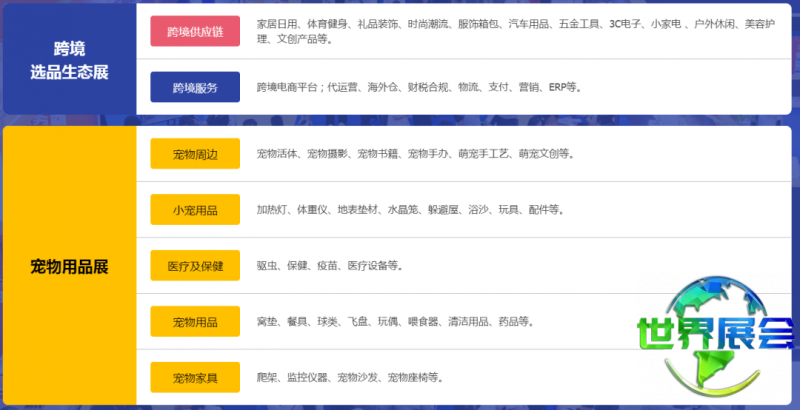This screenshot has width=800, height=410.
Task: Click ERP in the 跨境服务 description
Action: click(x=559, y=87)
